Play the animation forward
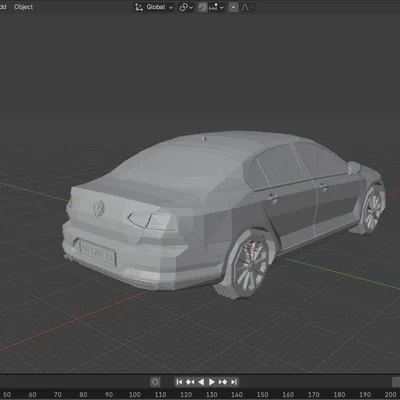 [212, 382]
